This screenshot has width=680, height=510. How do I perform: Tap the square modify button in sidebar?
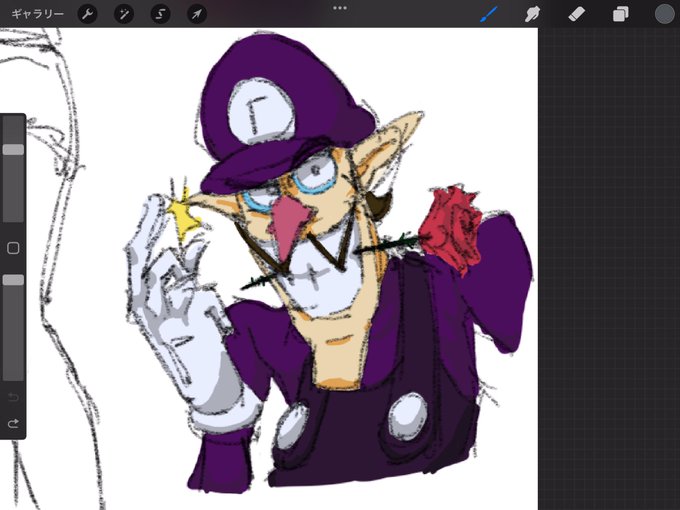13,248
